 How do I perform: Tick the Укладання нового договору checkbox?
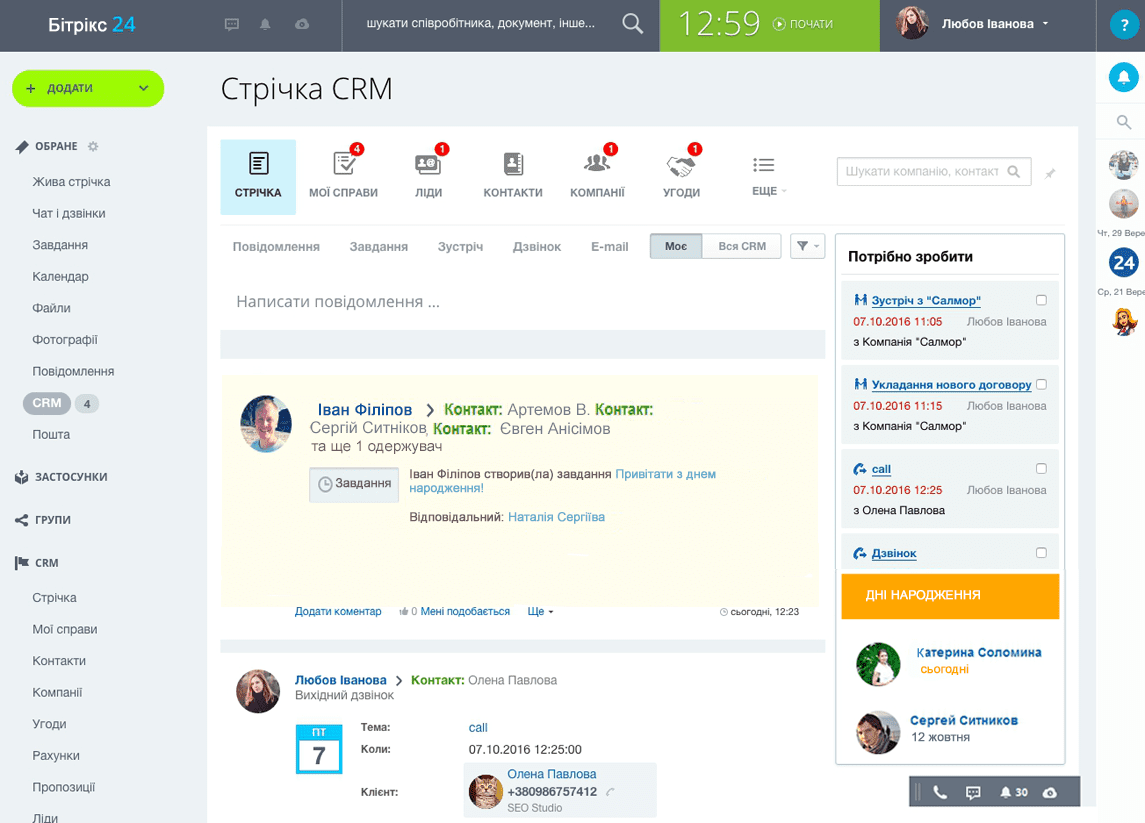click(1041, 384)
